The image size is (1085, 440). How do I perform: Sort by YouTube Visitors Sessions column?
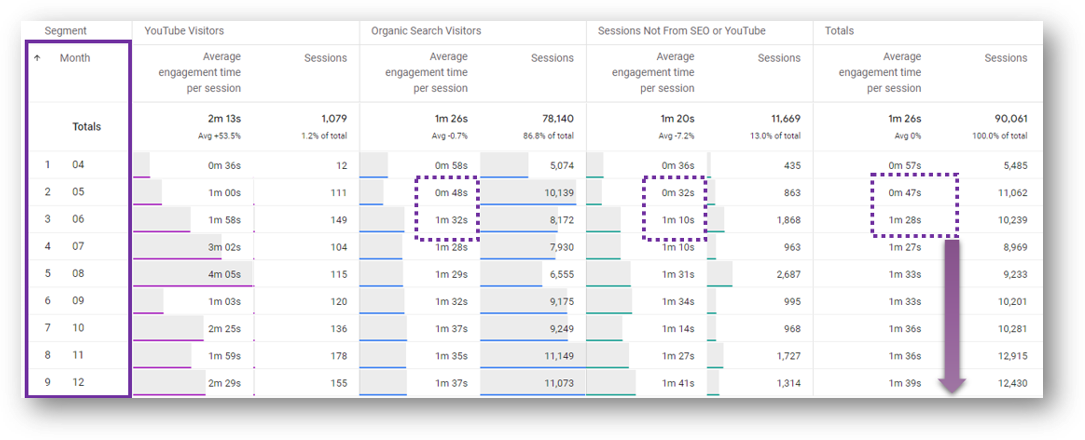coord(325,58)
